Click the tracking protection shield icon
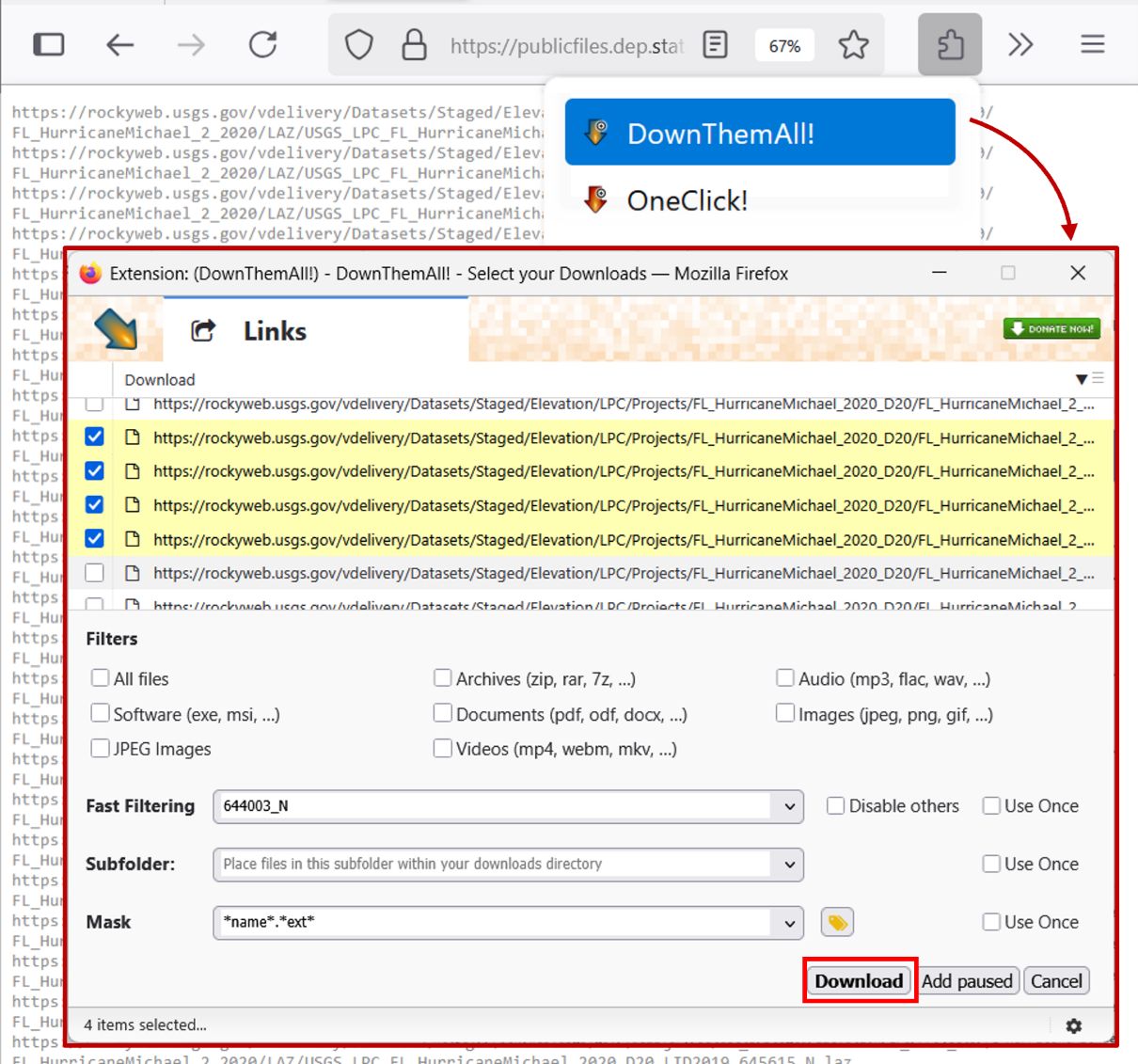This screenshot has height=1064, width=1138. click(360, 44)
